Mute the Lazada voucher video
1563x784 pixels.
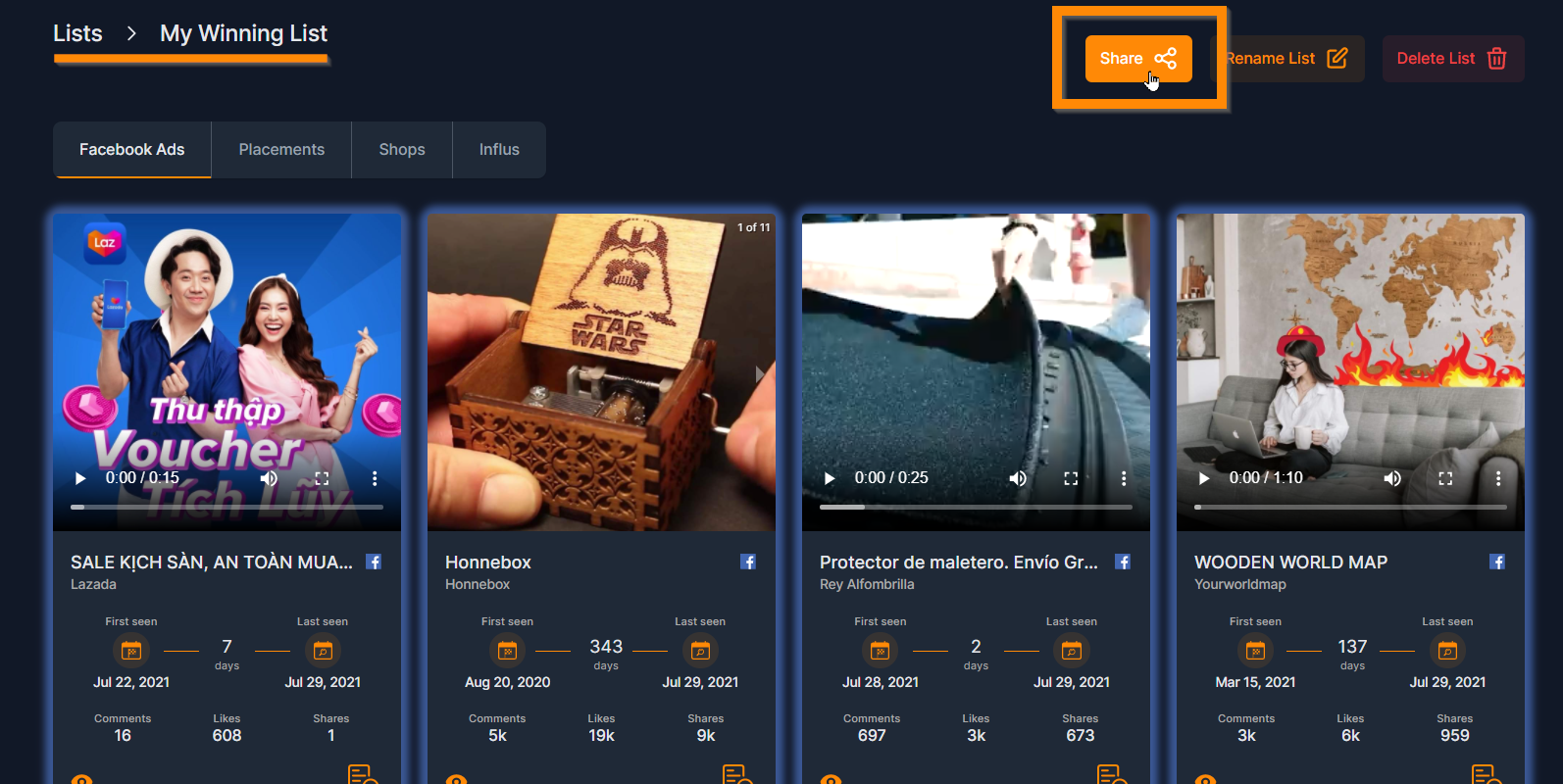click(x=269, y=478)
